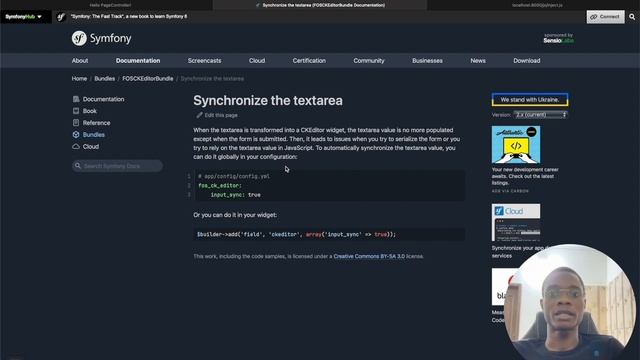The image size is (640, 360).
Task: Click the Connect button
Action: 605,17
